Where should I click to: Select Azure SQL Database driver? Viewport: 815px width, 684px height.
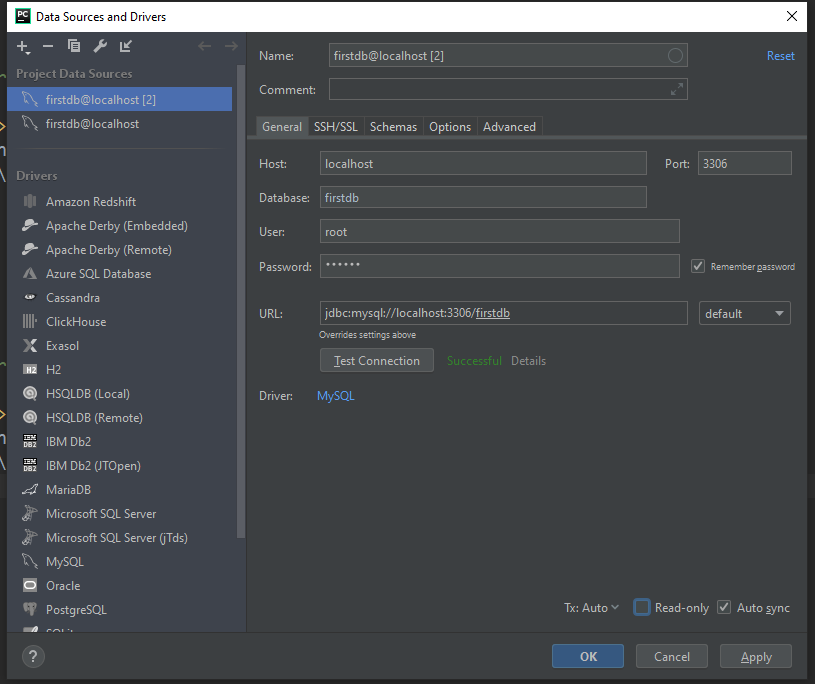point(120,273)
